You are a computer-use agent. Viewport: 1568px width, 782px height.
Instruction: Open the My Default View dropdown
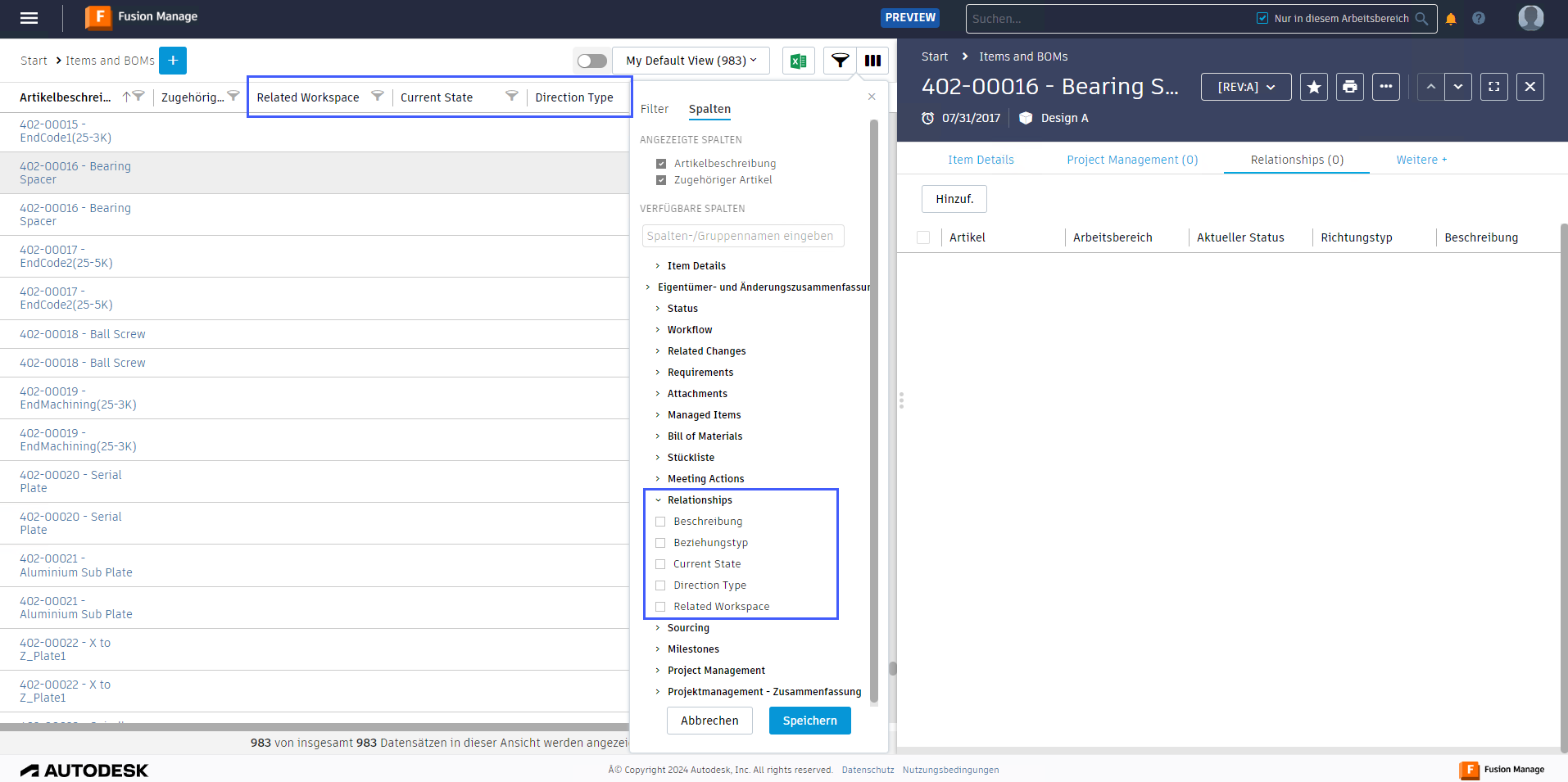click(x=691, y=61)
